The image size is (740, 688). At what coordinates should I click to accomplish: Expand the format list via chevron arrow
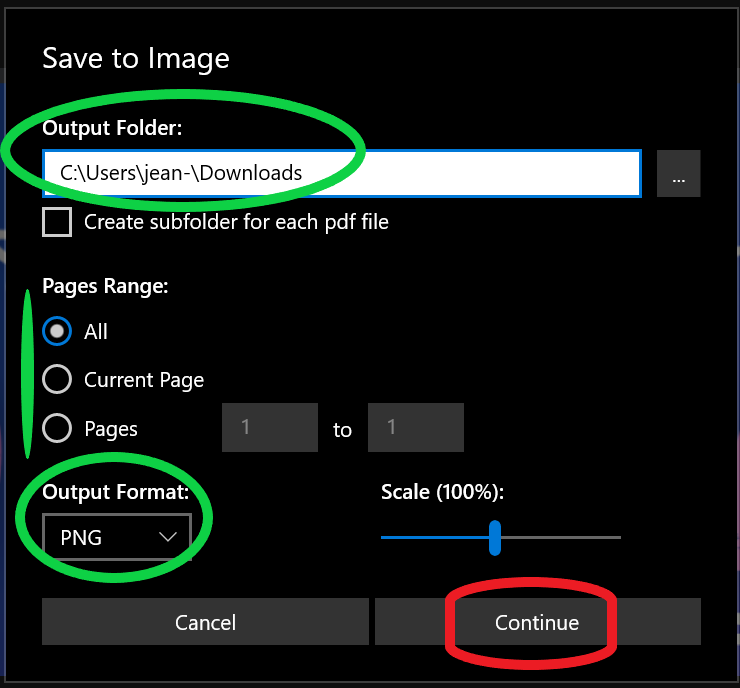coord(168,538)
